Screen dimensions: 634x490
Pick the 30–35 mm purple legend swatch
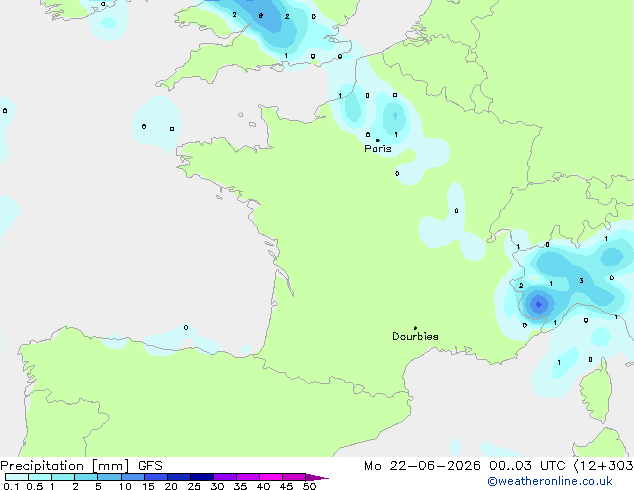click(225, 477)
